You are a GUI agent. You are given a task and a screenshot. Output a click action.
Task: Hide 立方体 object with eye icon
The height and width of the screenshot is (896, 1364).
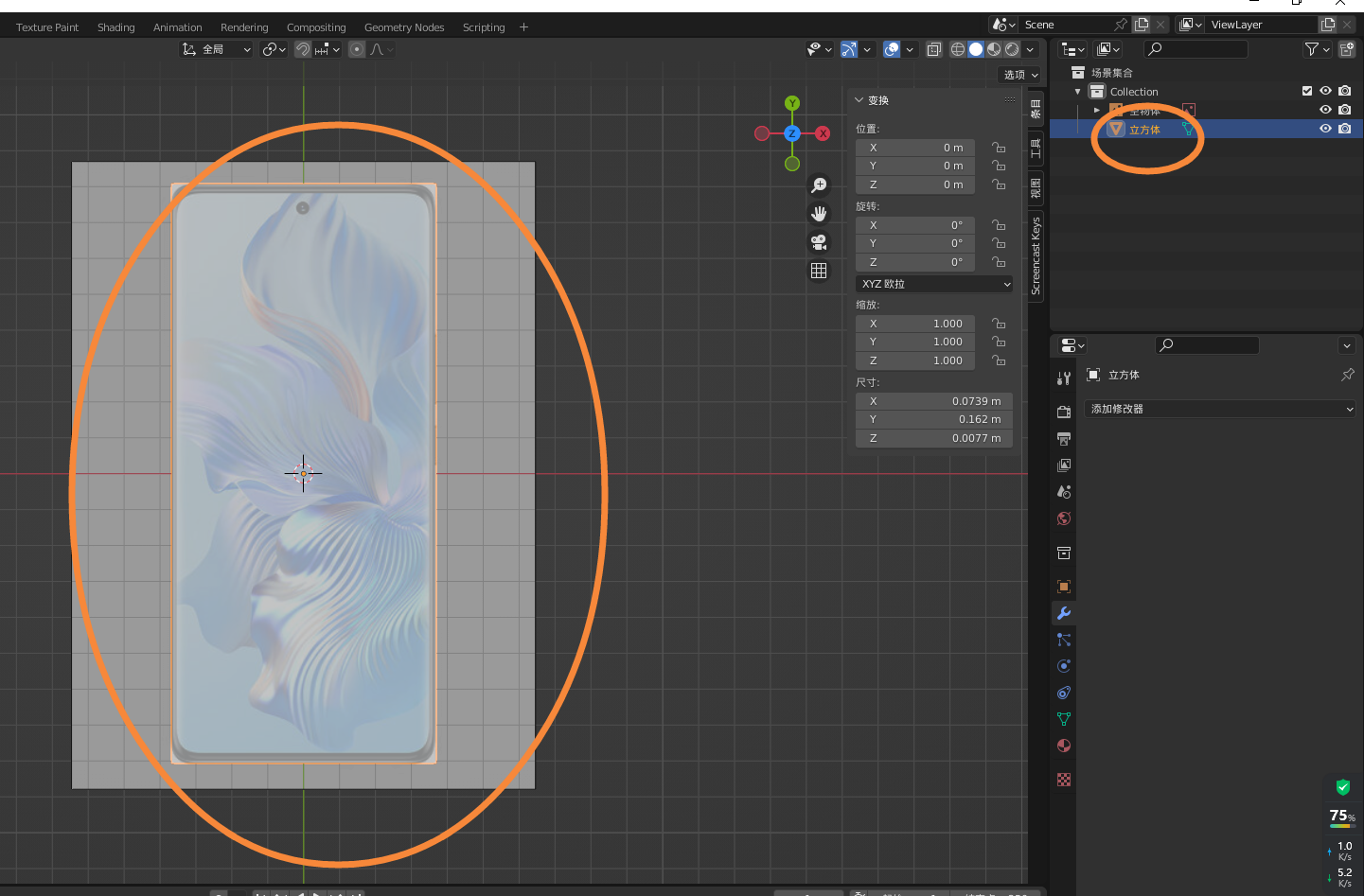(1325, 129)
